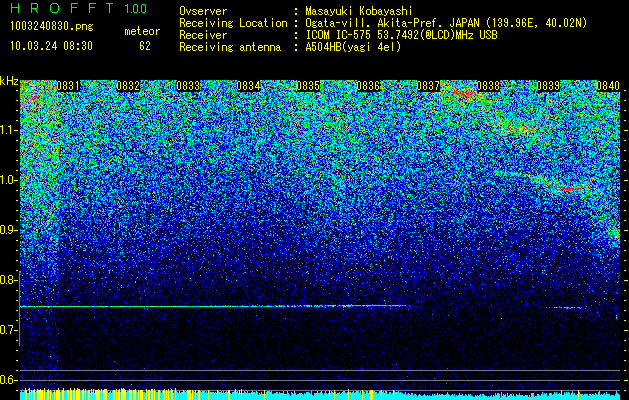The width and height of the screenshot is (629, 400).
Task: Click the 0840 time marker
Action: click(608, 86)
